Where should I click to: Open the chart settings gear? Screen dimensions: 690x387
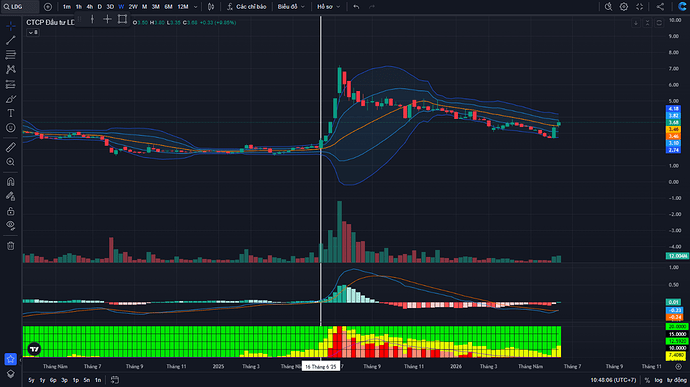pos(624,7)
